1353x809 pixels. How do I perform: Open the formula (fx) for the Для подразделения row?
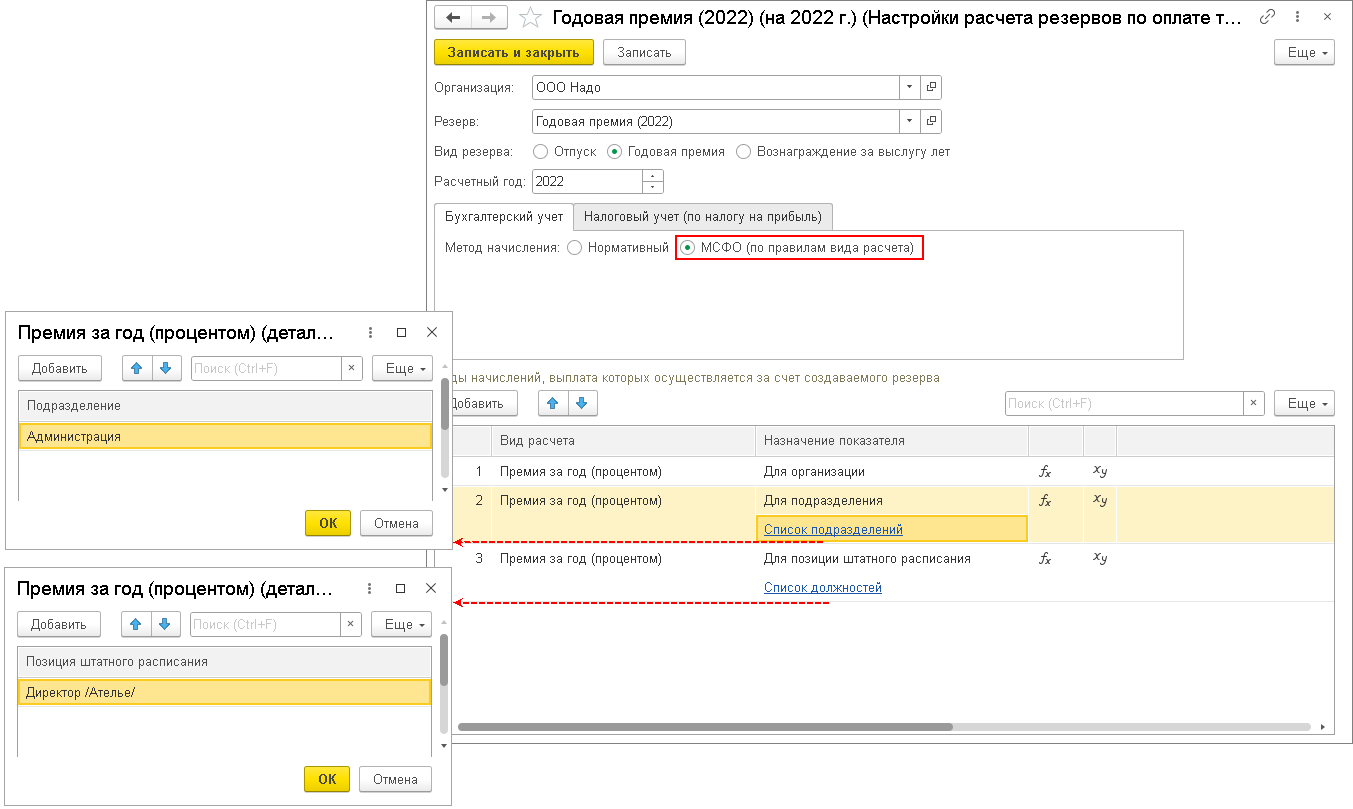click(x=1046, y=500)
